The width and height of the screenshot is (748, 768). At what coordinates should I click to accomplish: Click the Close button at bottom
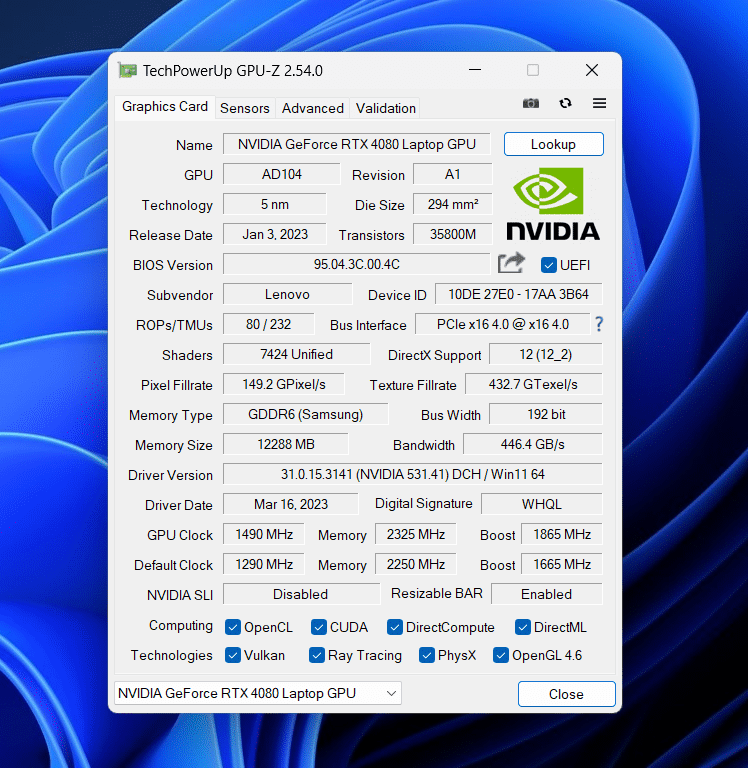pos(566,694)
